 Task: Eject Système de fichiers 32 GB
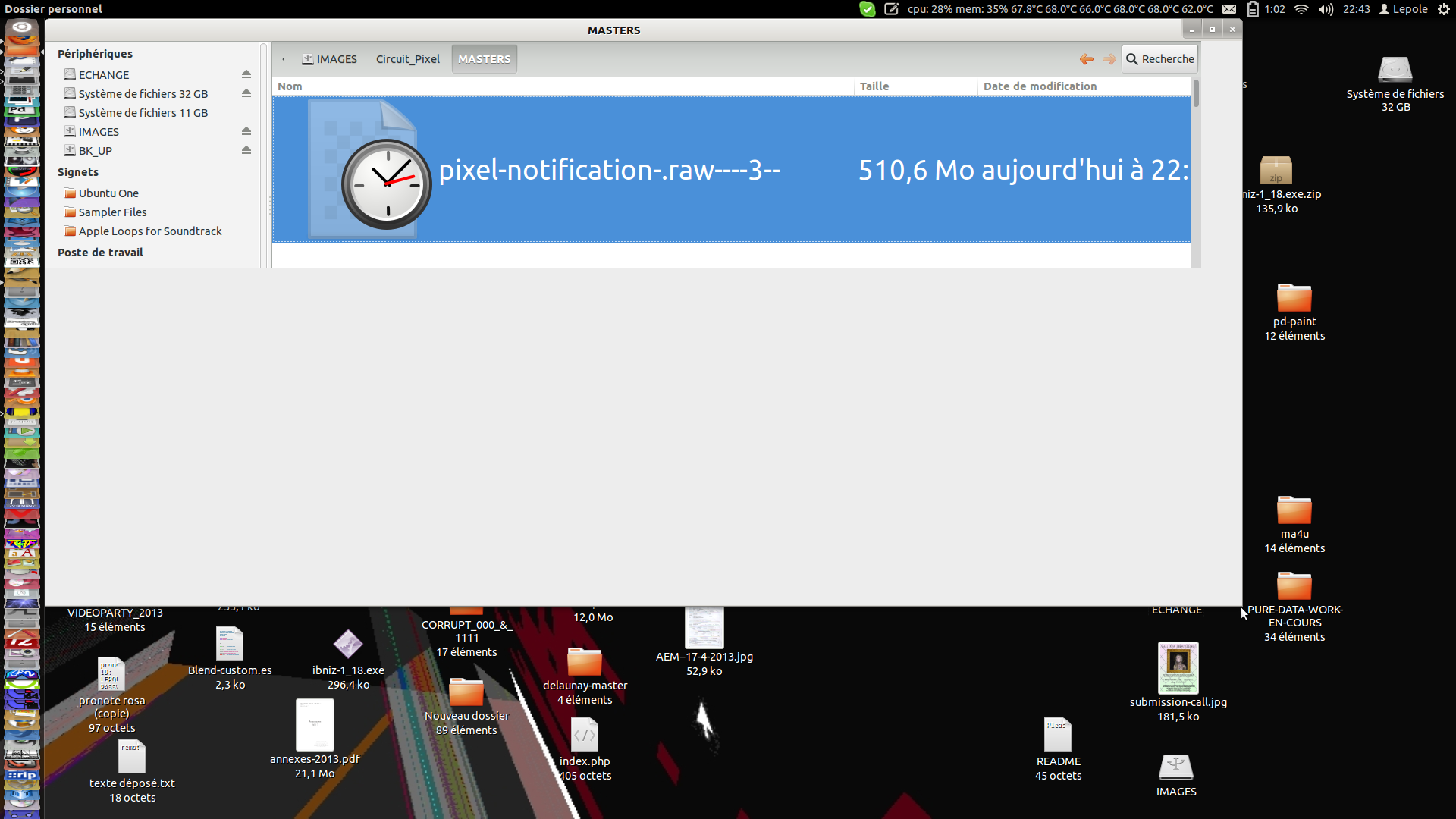[x=246, y=93]
